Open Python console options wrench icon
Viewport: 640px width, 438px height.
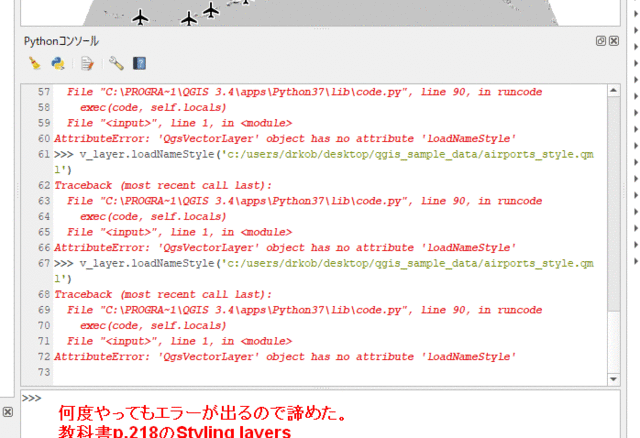pyautogui.click(x=116, y=63)
